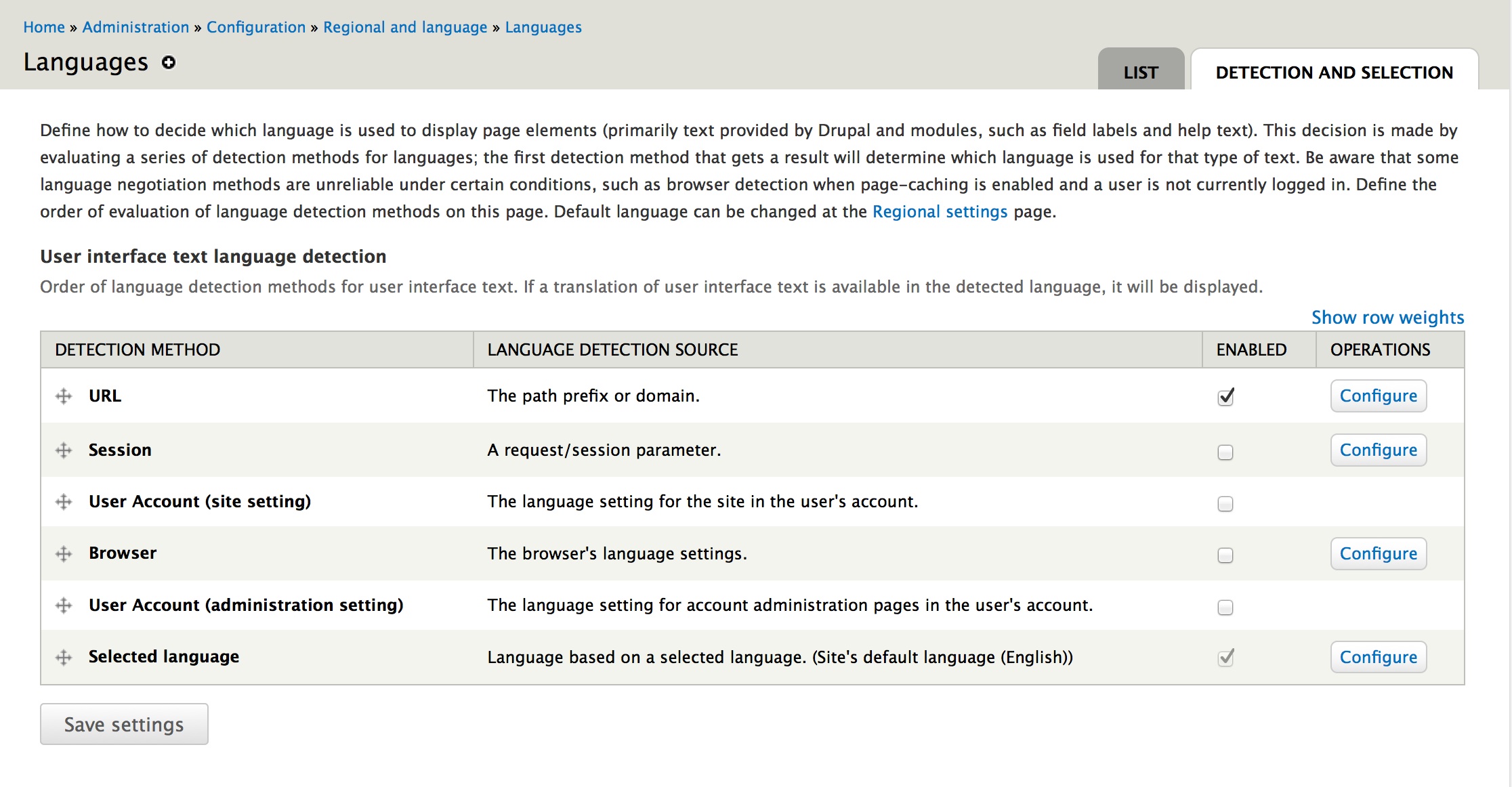Configure the Browser detection method
This screenshot has width=1512, height=787.
(1379, 553)
